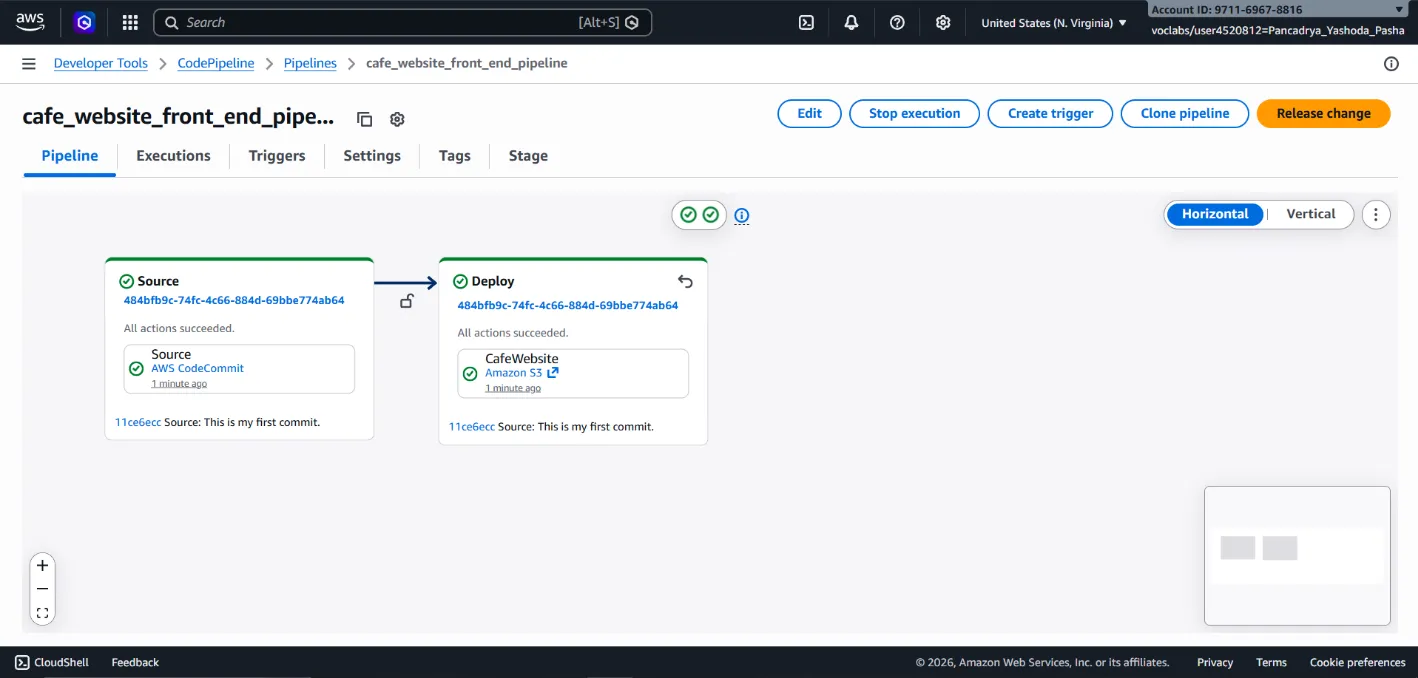Open the Stage tab
The image size is (1418, 678).
[x=528, y=156]
